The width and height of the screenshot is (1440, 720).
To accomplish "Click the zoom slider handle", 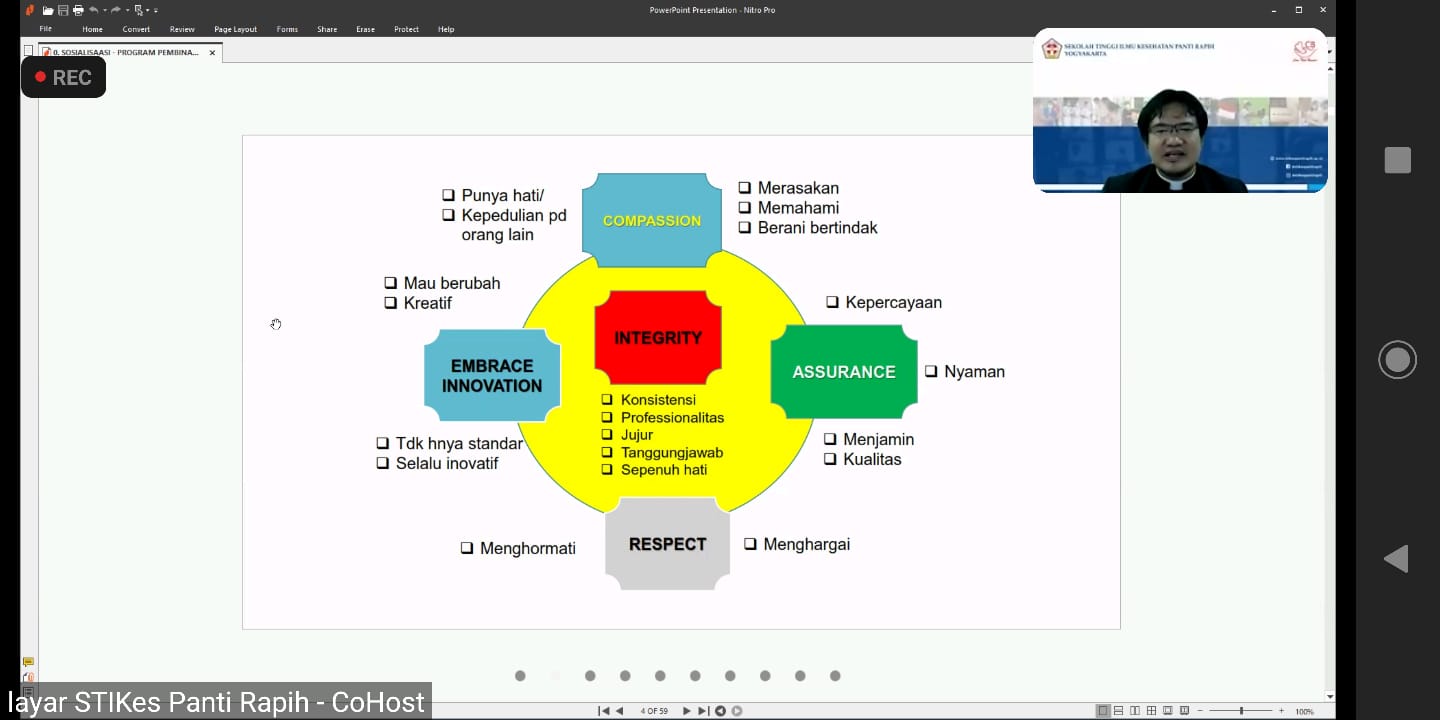I will tap(1241, 711).
